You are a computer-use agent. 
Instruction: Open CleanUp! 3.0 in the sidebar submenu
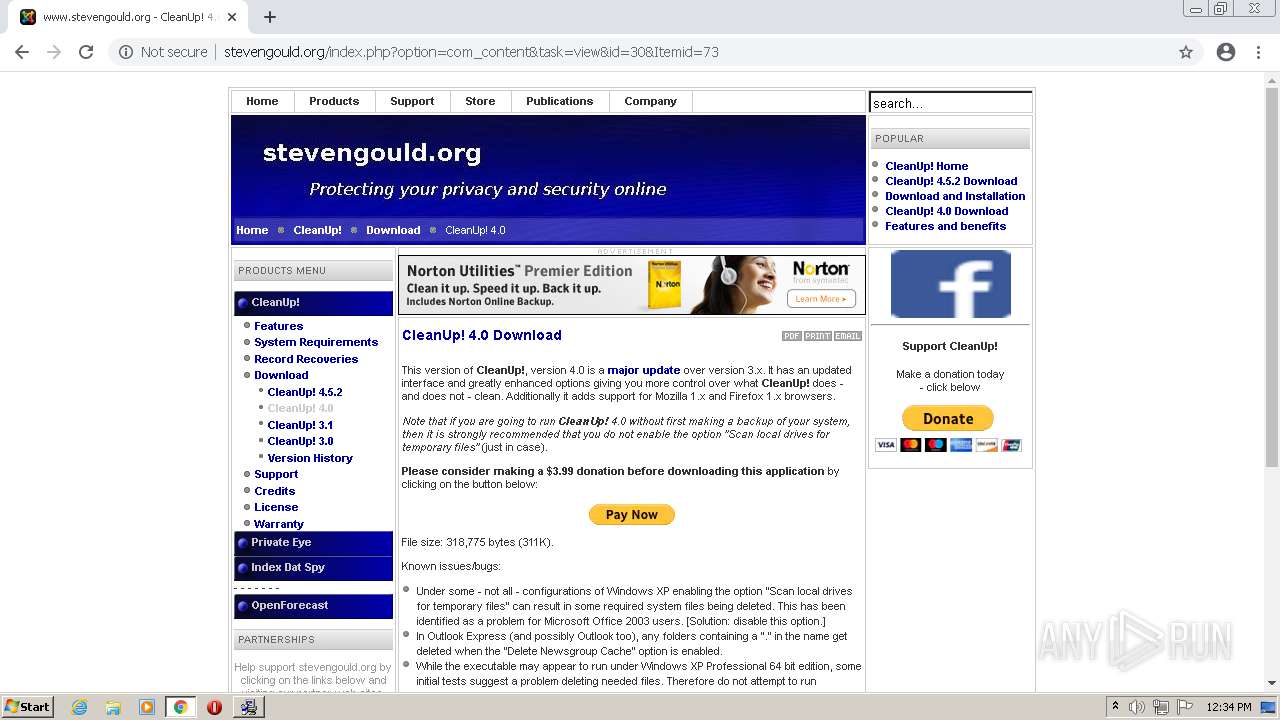[x=300, y=441]
